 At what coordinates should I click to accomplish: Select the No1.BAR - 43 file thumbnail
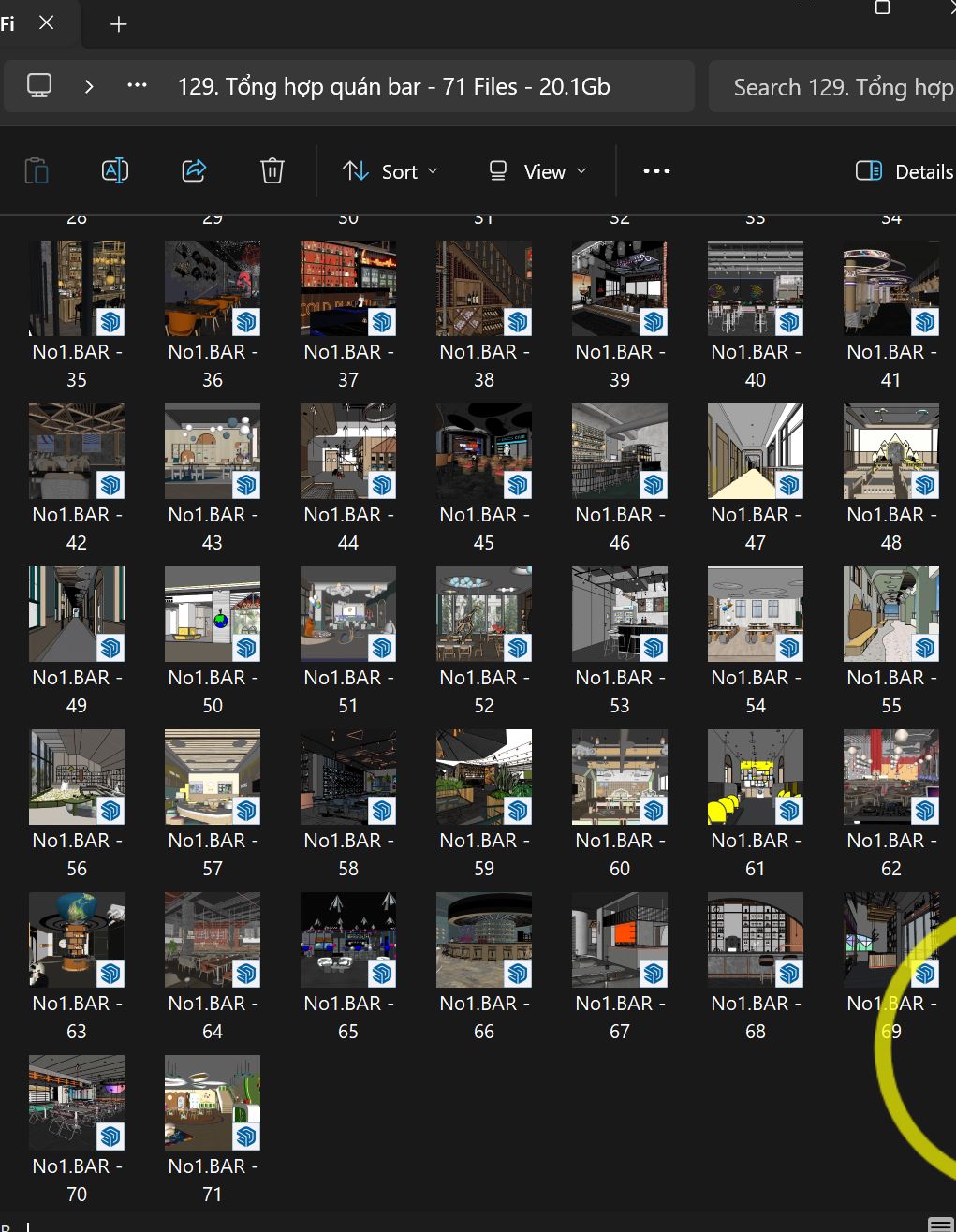click(213, 451)
